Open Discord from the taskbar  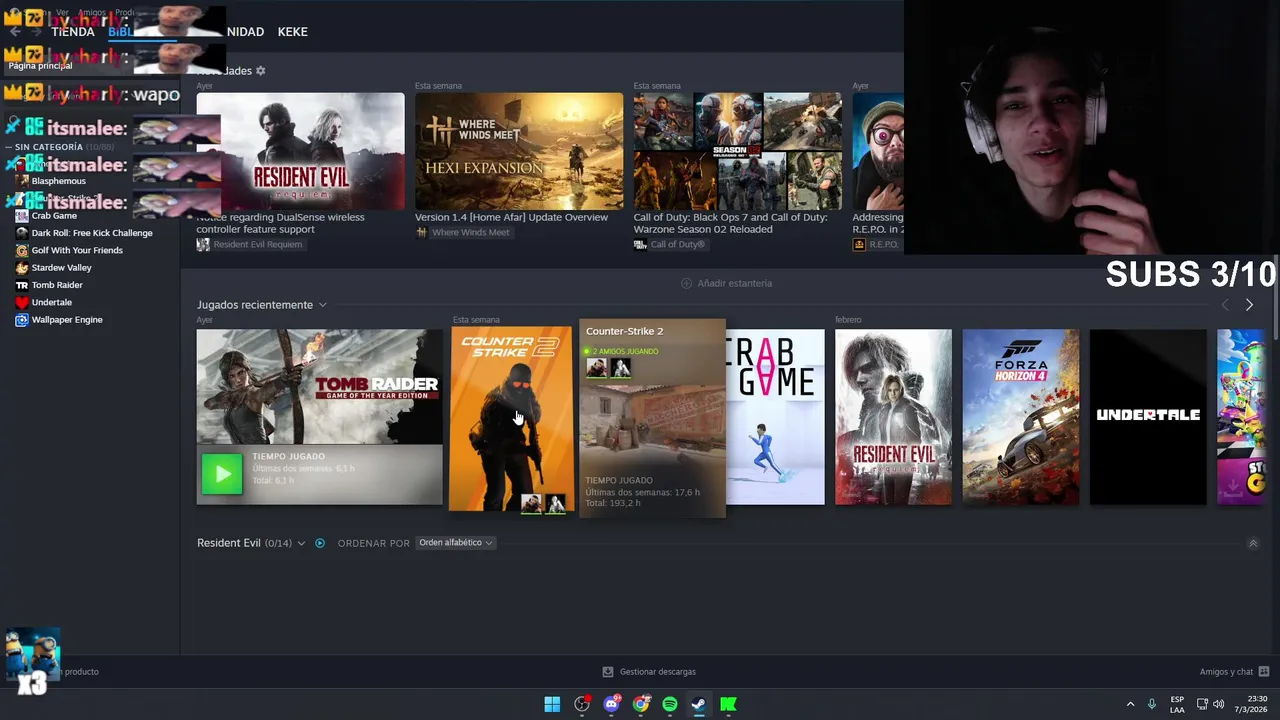point(611,704)
